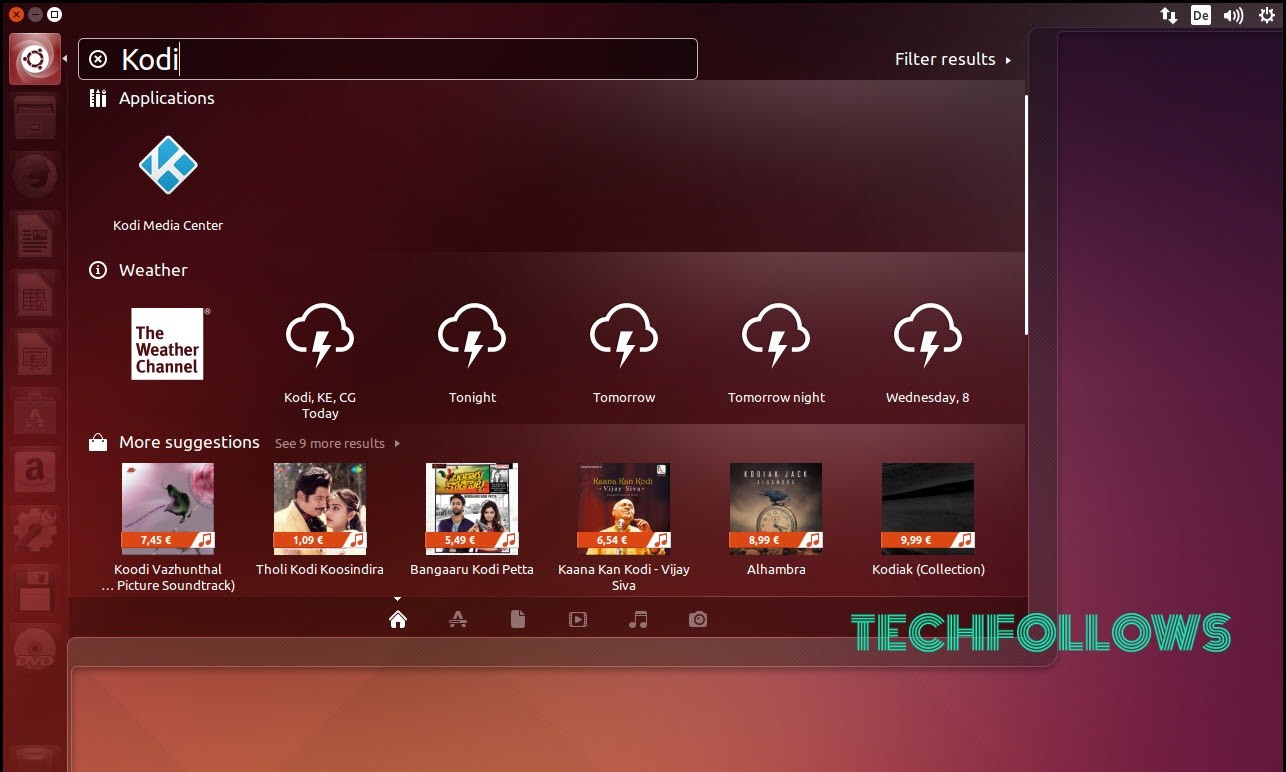The height and width of the screenshot is (772, 1286).
Task: Open the sound volume indicator
Action: click(1234, 15)
